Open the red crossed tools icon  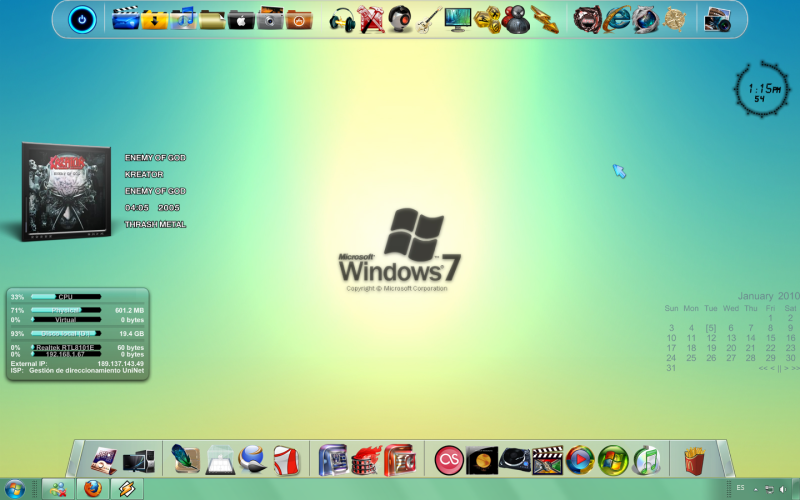(x=371, y=20)
